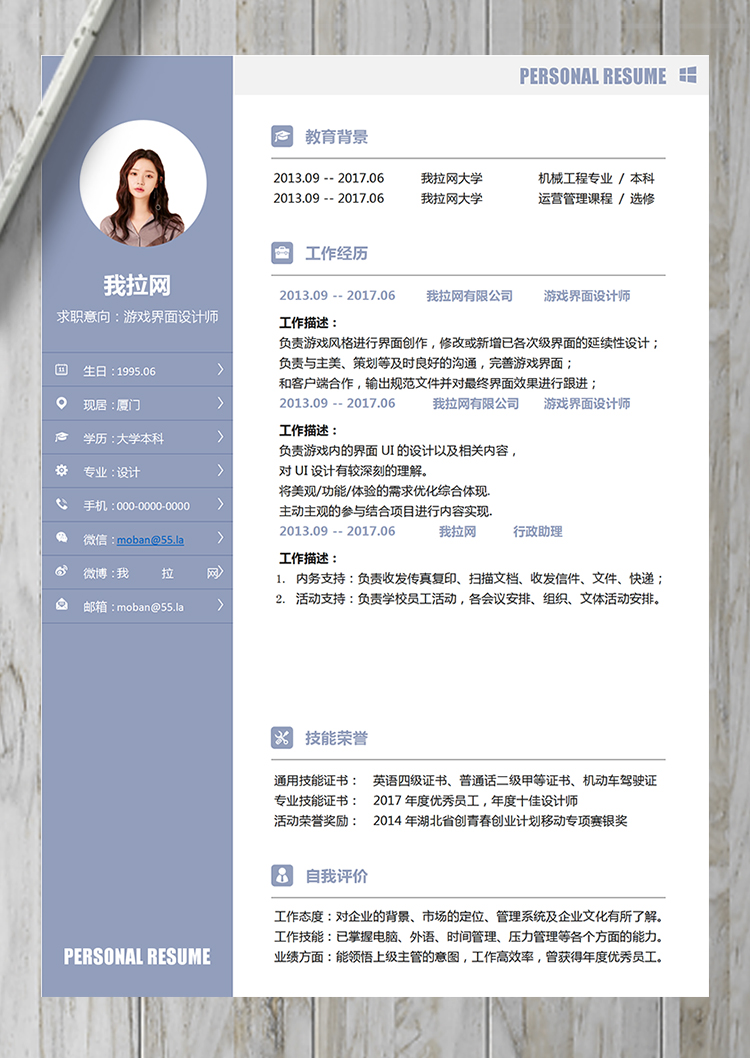Viewport: 750px width, 1058px height.
Task: Click PERSONAL RESUME text at sidebar bottom
Action: 137,956
